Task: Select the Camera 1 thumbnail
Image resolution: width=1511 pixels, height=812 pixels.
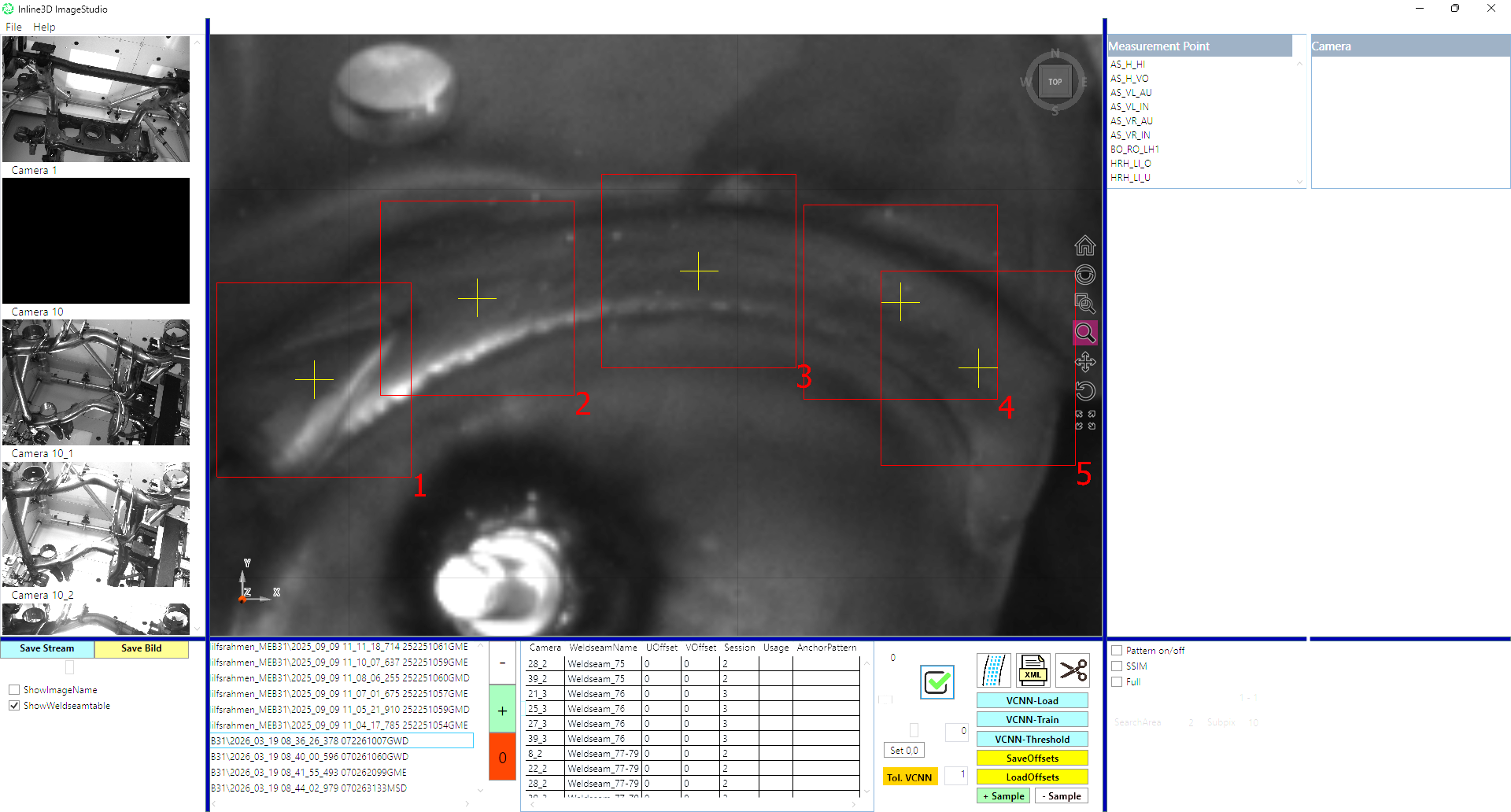Action: [96, 99]
